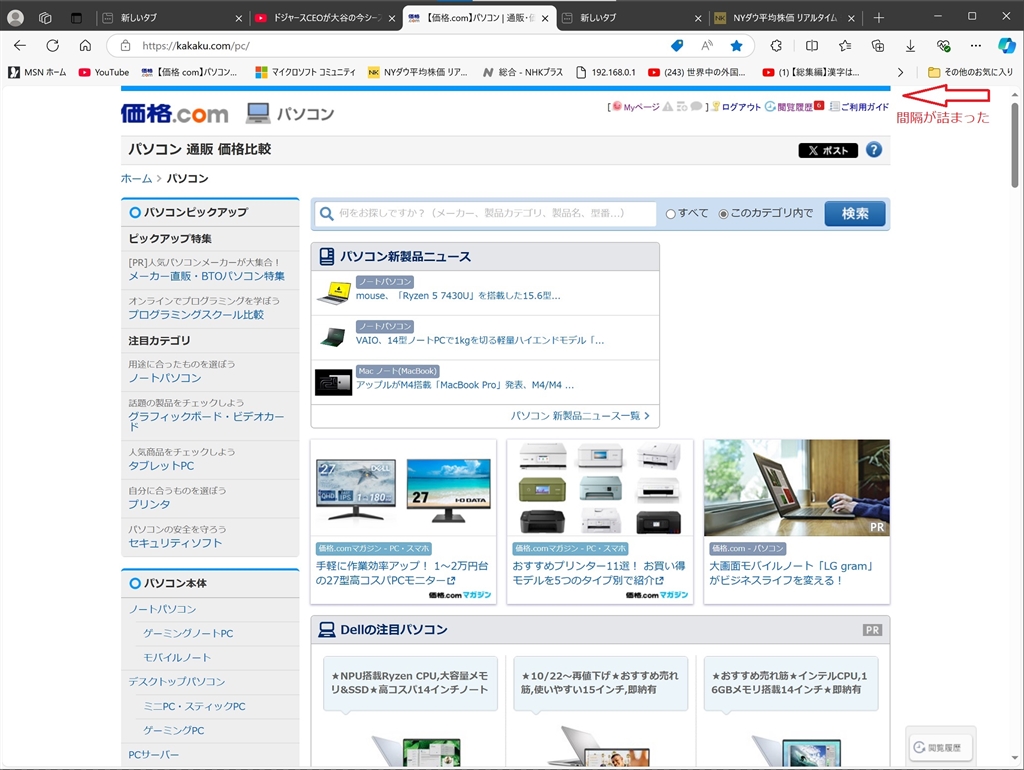1024x770 pixels.
Task: Expand the bookmarks bar overflow chevron
Action: (901, 72)
